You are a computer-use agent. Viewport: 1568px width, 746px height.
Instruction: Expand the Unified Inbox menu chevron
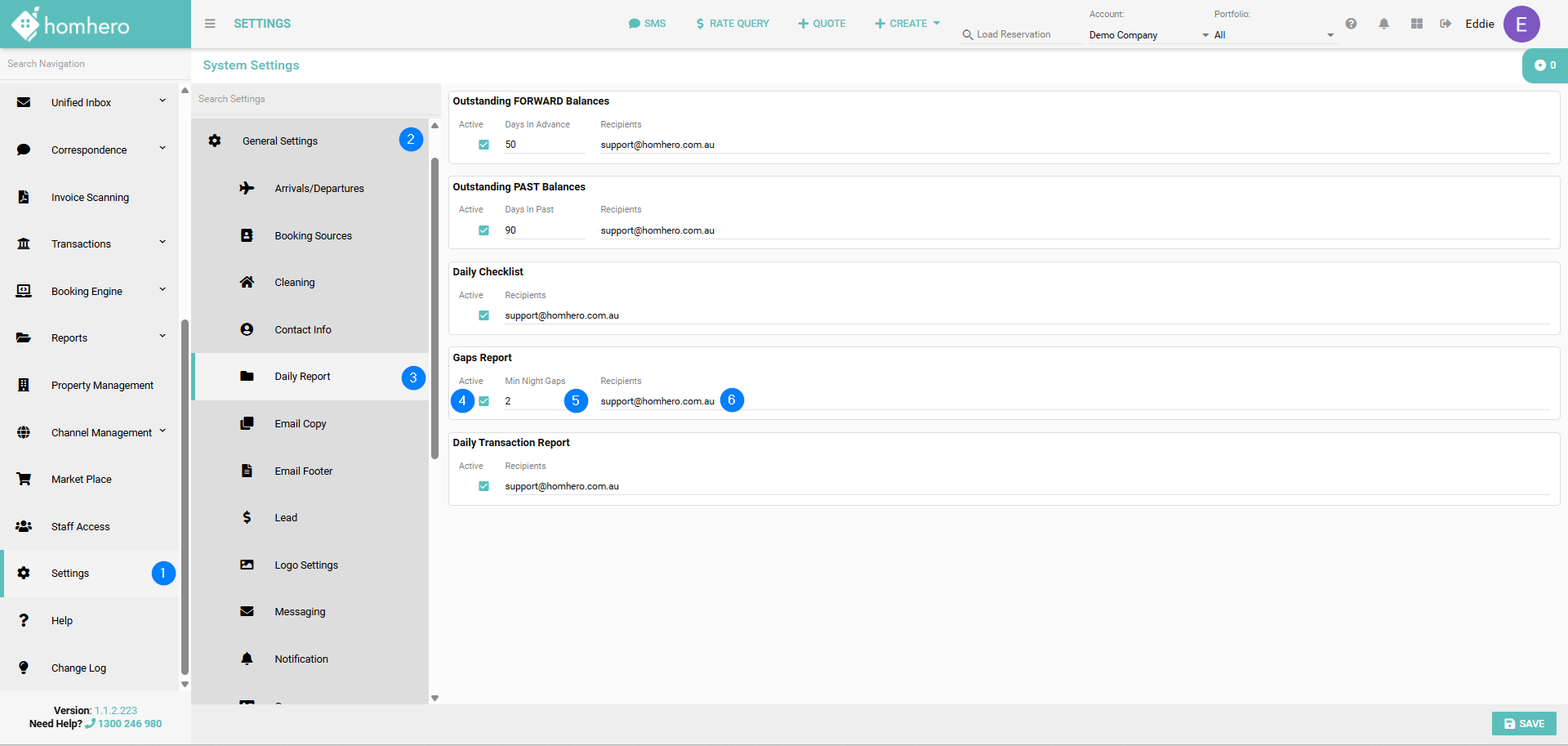(163, 101)
